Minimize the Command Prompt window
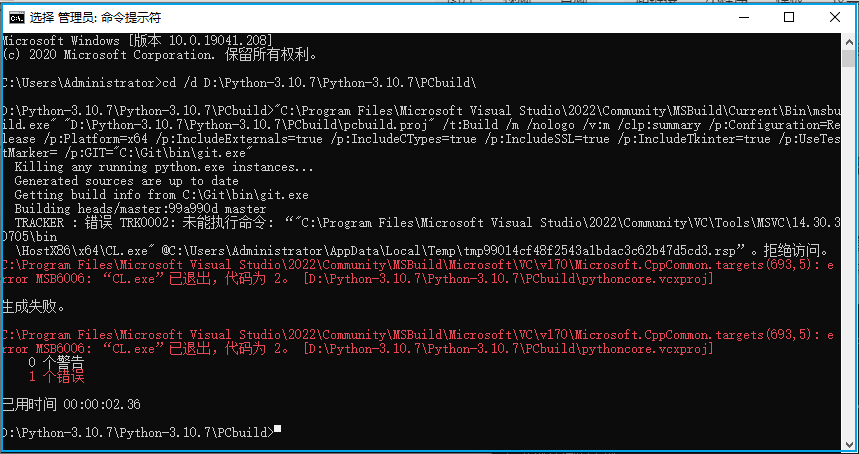Screen dimensions: 859x454 (743, 18)
